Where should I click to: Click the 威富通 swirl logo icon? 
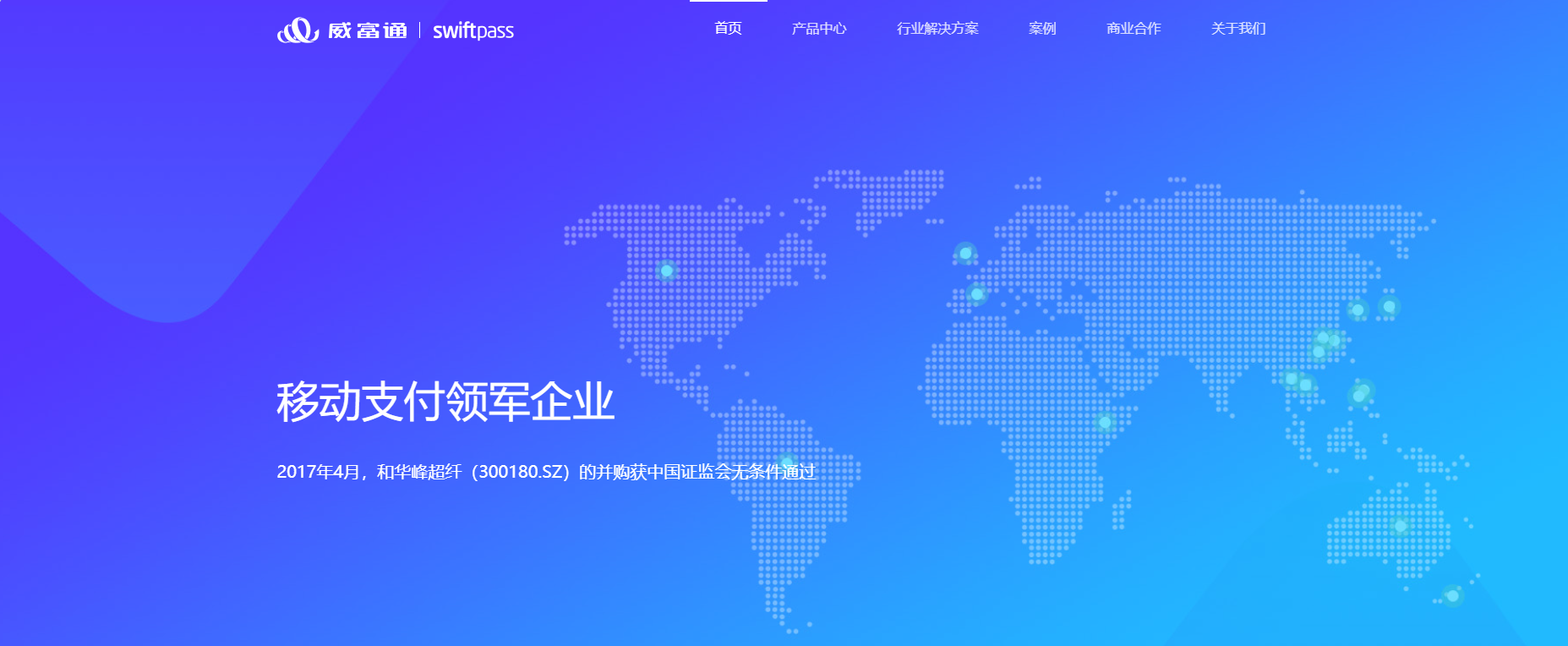click(x=298, y=30)
